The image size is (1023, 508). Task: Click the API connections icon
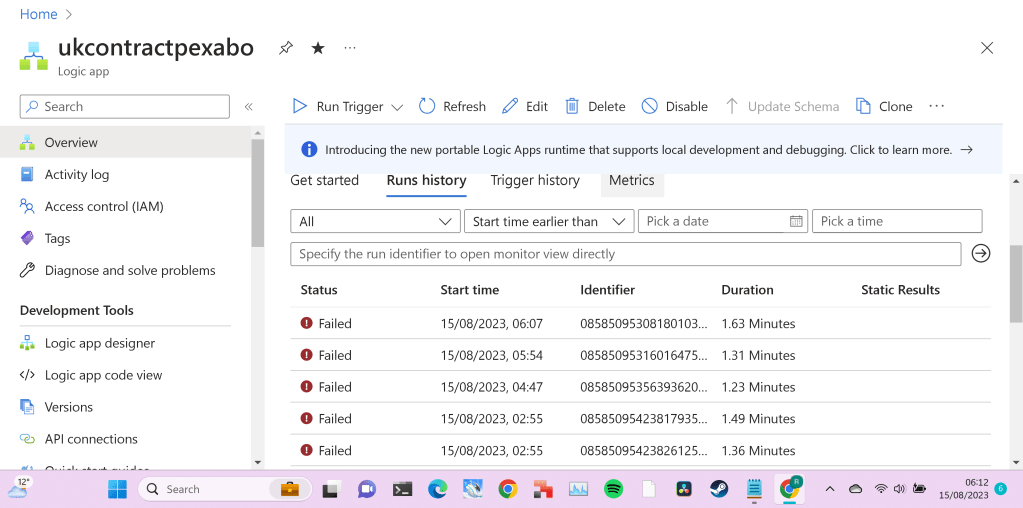pyautogui.click(x=27, y=439)
